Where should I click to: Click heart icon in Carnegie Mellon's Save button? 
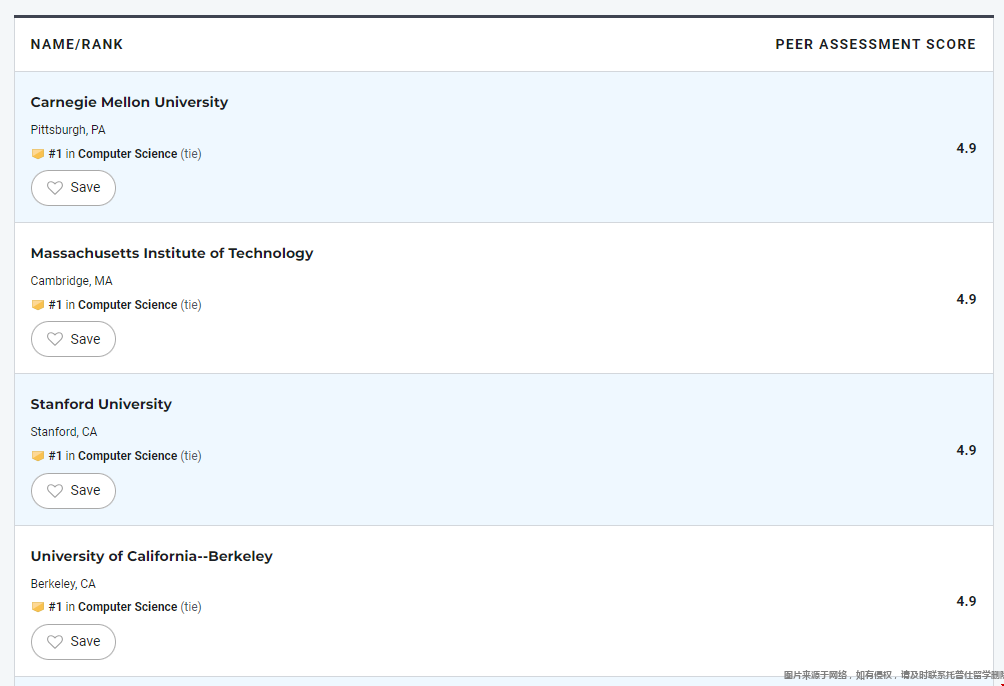pos(55,188)
